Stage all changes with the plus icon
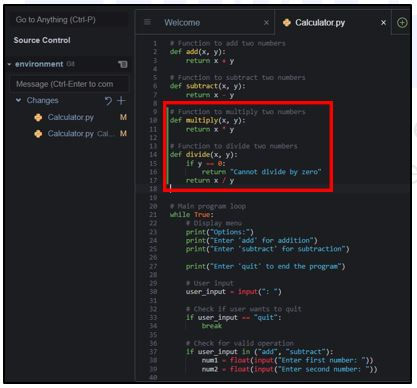Screen dimensions: 417x388 121,100
